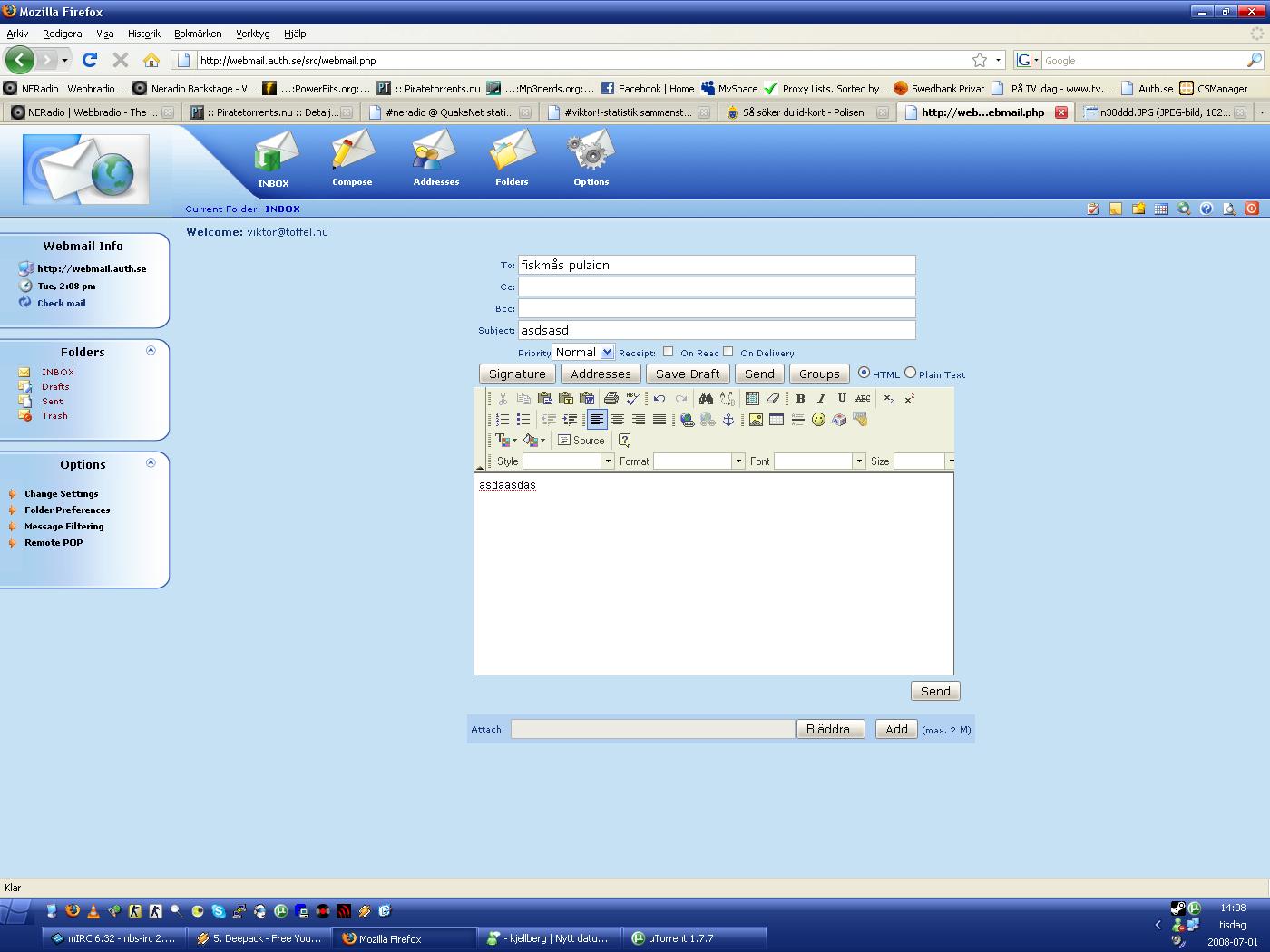This screenshot has width=1270, height=952.
Task: Toggle bold formatting in the editor
Action: [800, 398]
